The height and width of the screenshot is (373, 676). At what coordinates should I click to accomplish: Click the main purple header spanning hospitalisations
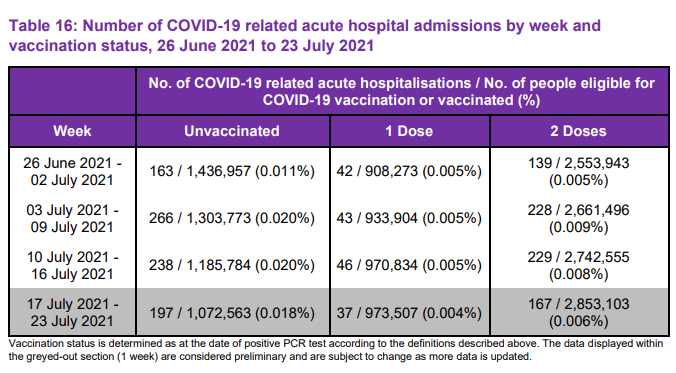402,91
